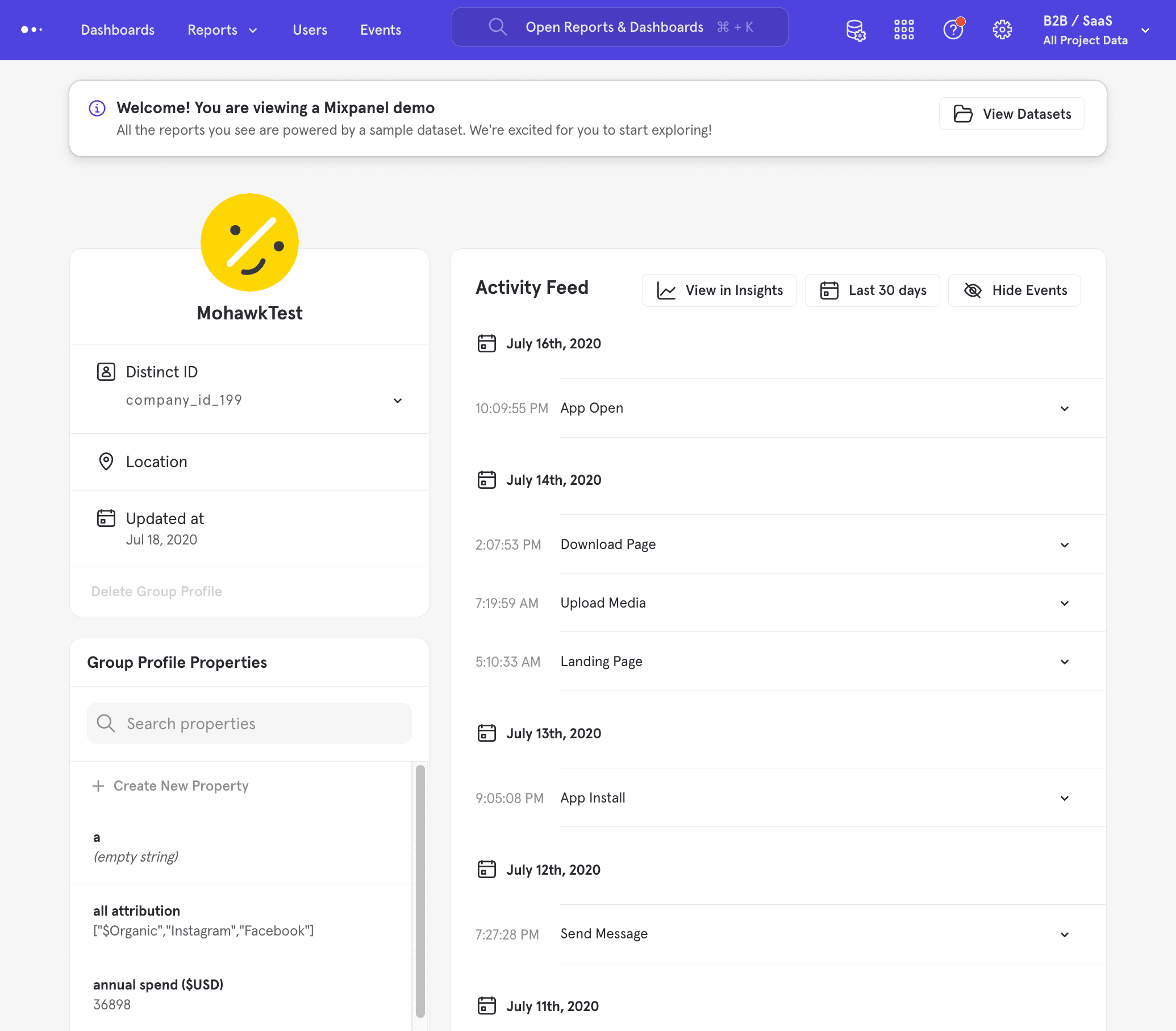Open the B2B / SaaS project switcher

click(1095, 30)
